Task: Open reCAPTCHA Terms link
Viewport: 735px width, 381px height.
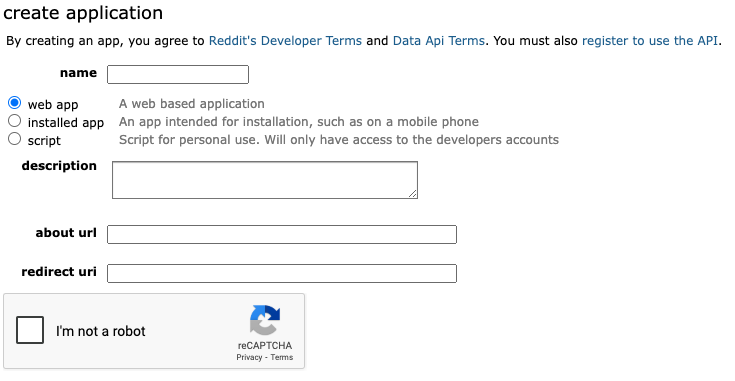Action: 282,357
